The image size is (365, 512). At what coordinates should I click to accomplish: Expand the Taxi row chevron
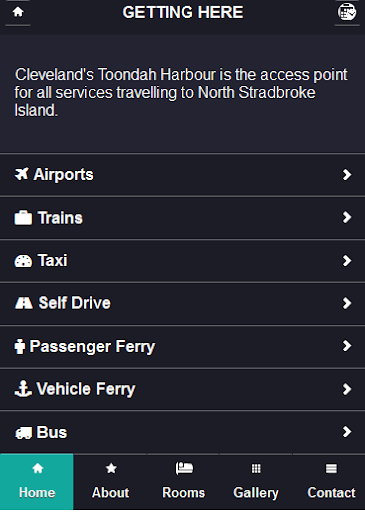click(347, 260)
